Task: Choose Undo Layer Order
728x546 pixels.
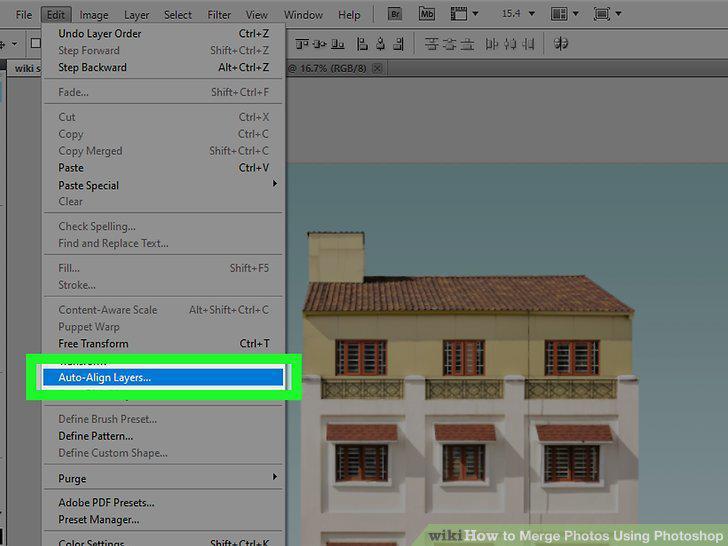Action: (164, 33)
